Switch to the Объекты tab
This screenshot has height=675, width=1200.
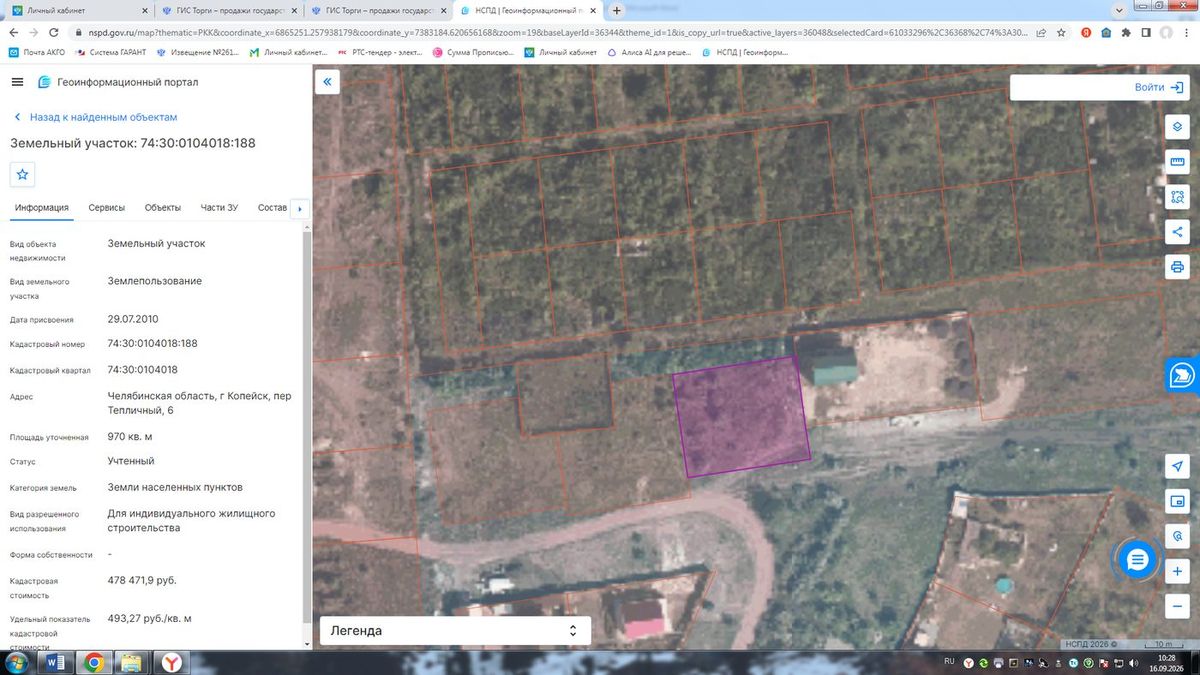[163, 208]
